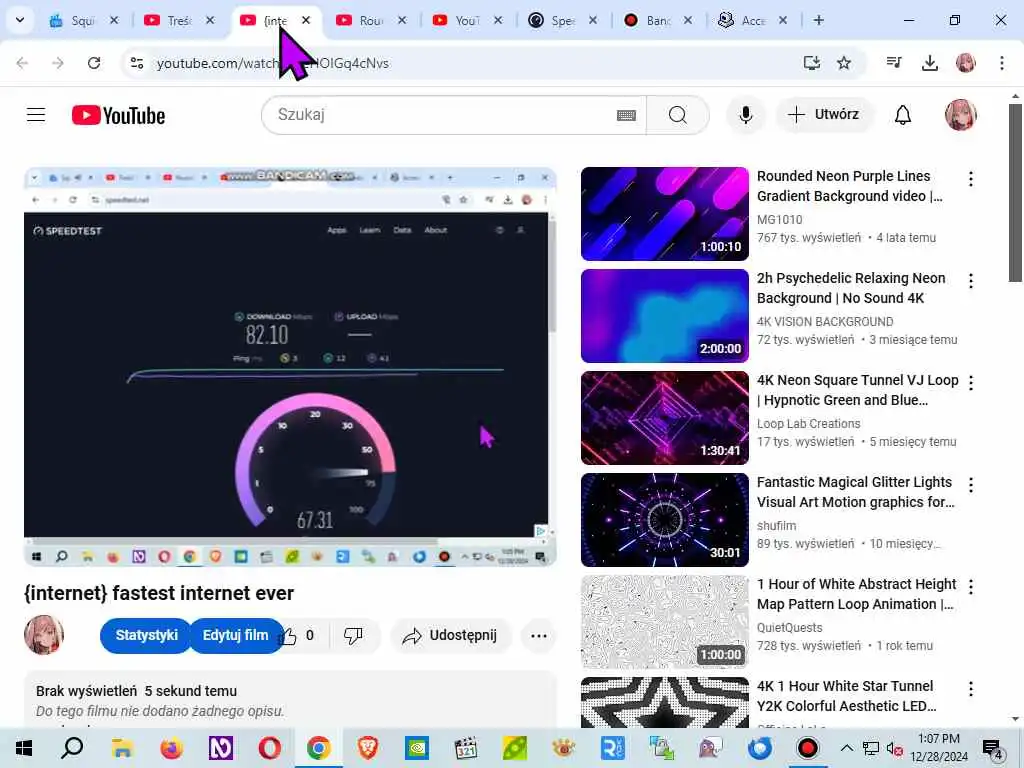The image size is (1024, 768).
Task: Open a new browser tab
Action: point(818,20)
